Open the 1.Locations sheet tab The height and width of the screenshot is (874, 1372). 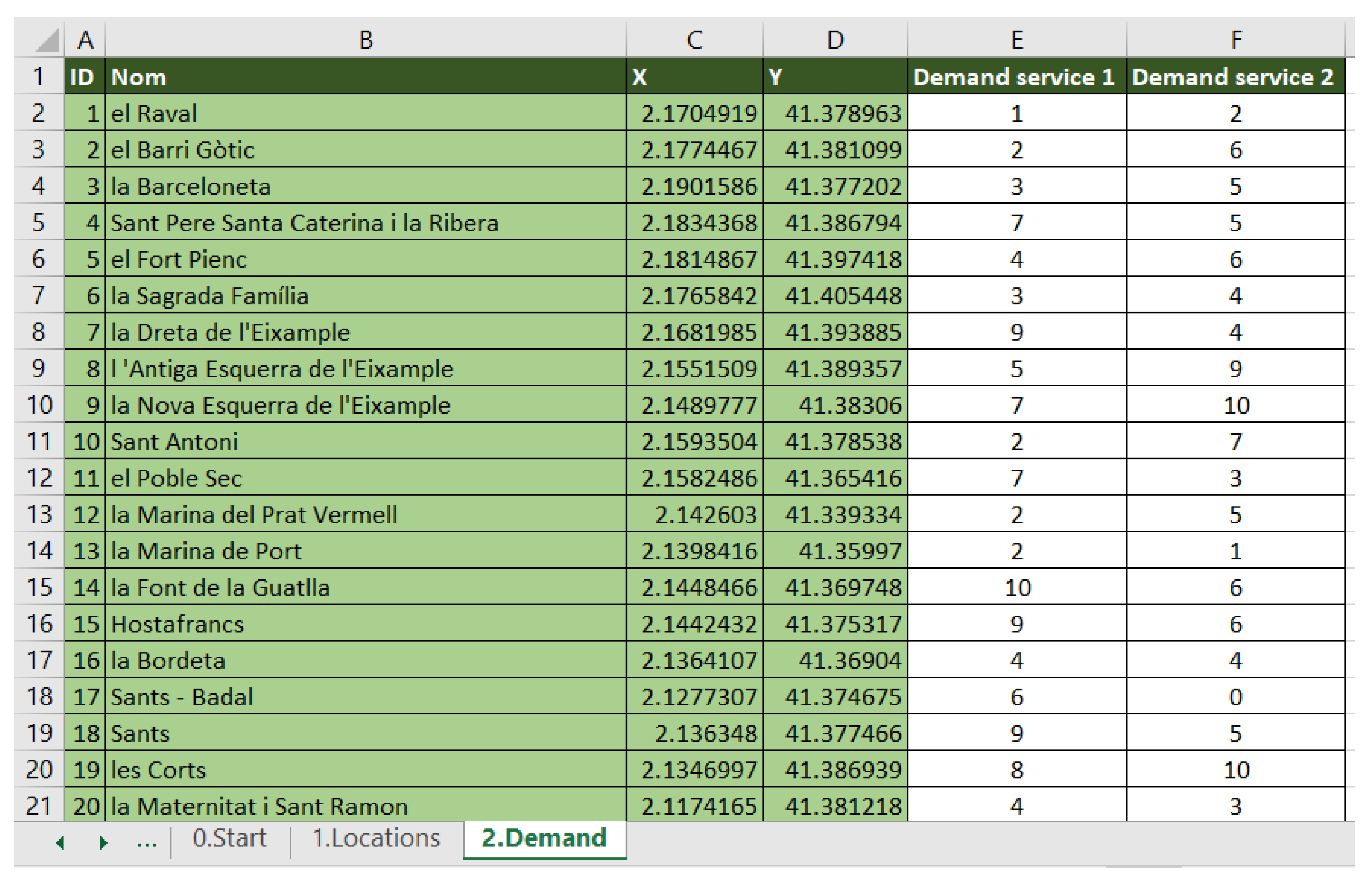(376, 838)
